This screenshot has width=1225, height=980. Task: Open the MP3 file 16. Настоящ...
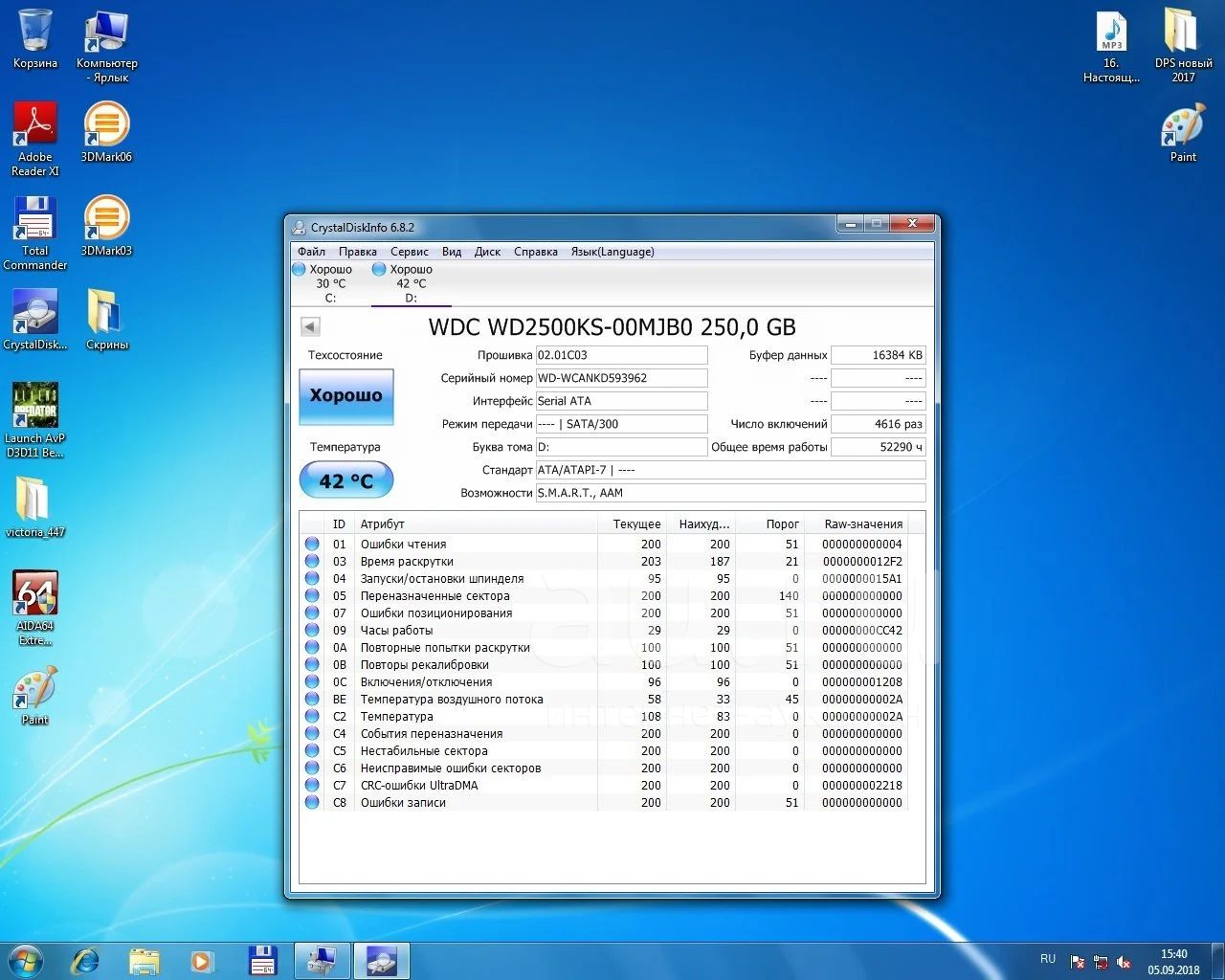(x=1111, y=45)
